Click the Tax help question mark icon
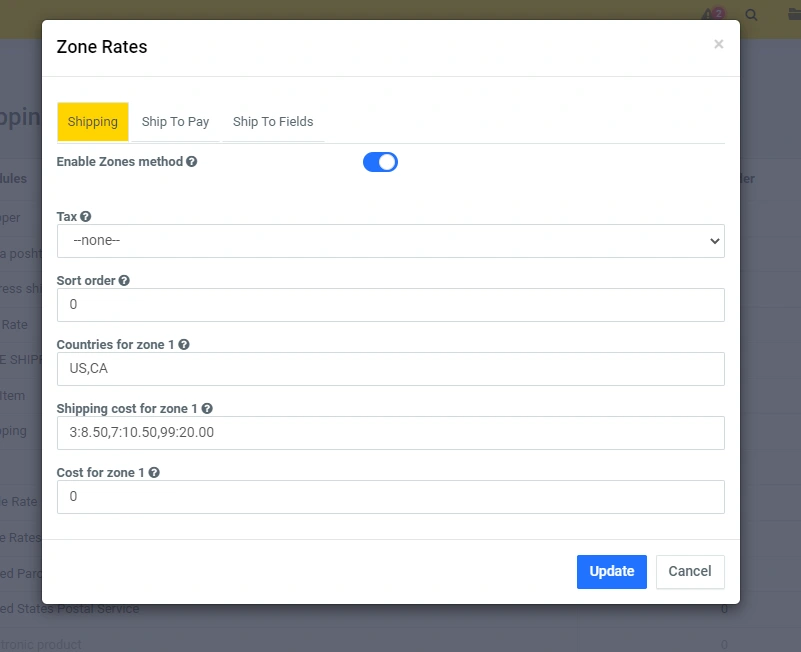This screenshot has height=652, width=801. pyautogui.click(x=86, y=217)
